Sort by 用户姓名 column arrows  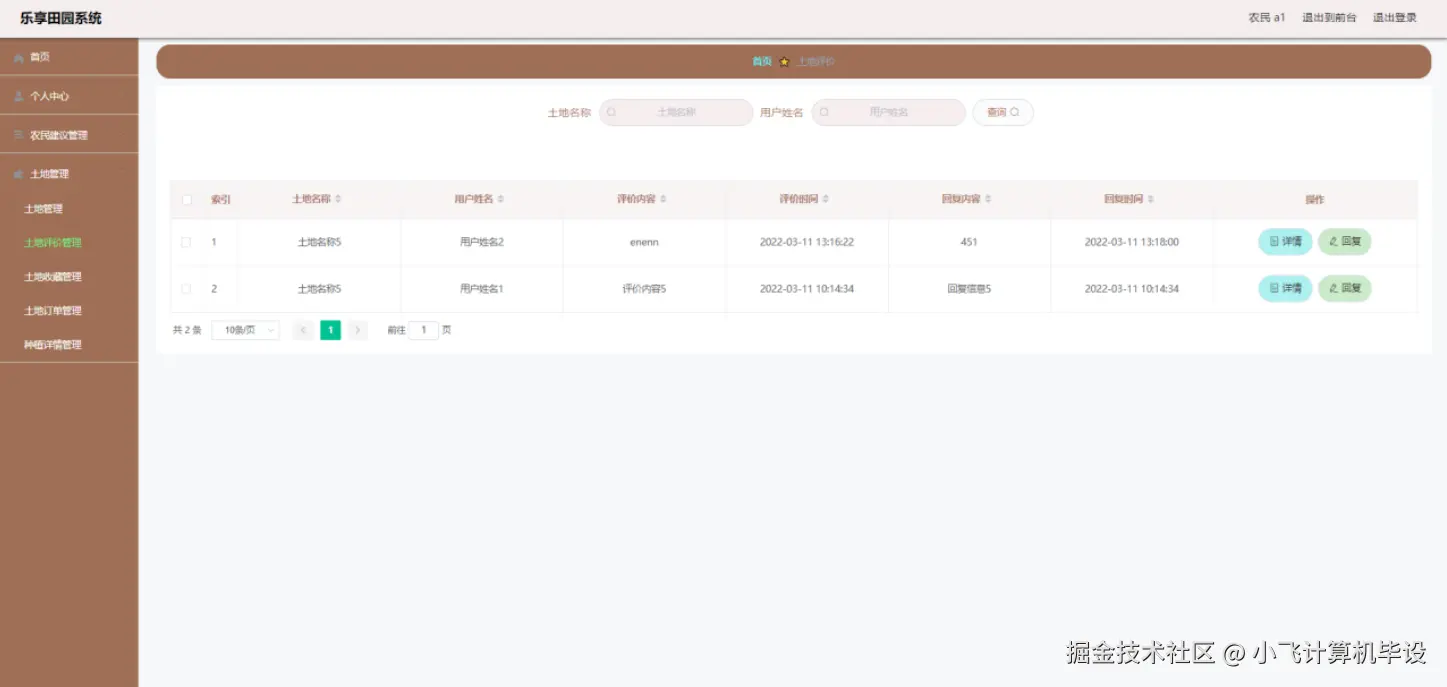(x=501, y=200)
